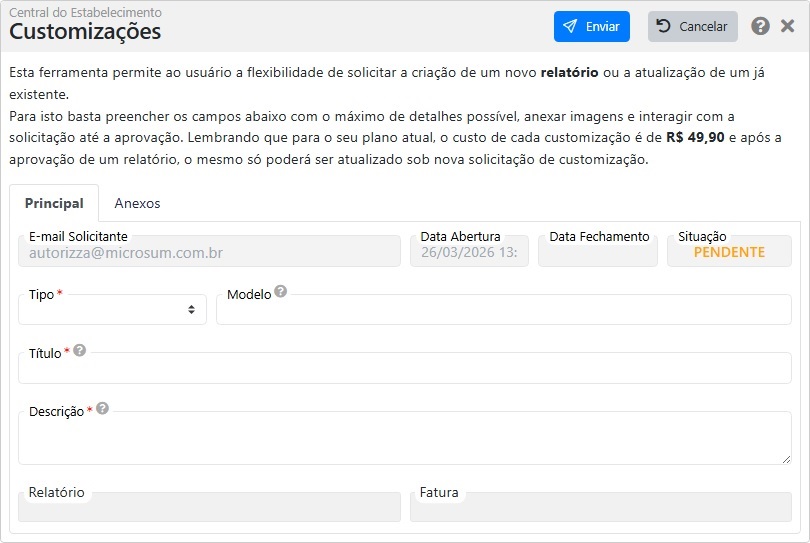Click the help icon beside Título
Image resolution: width=810 pixels, height=543 pixels.
tap(80, 351)
